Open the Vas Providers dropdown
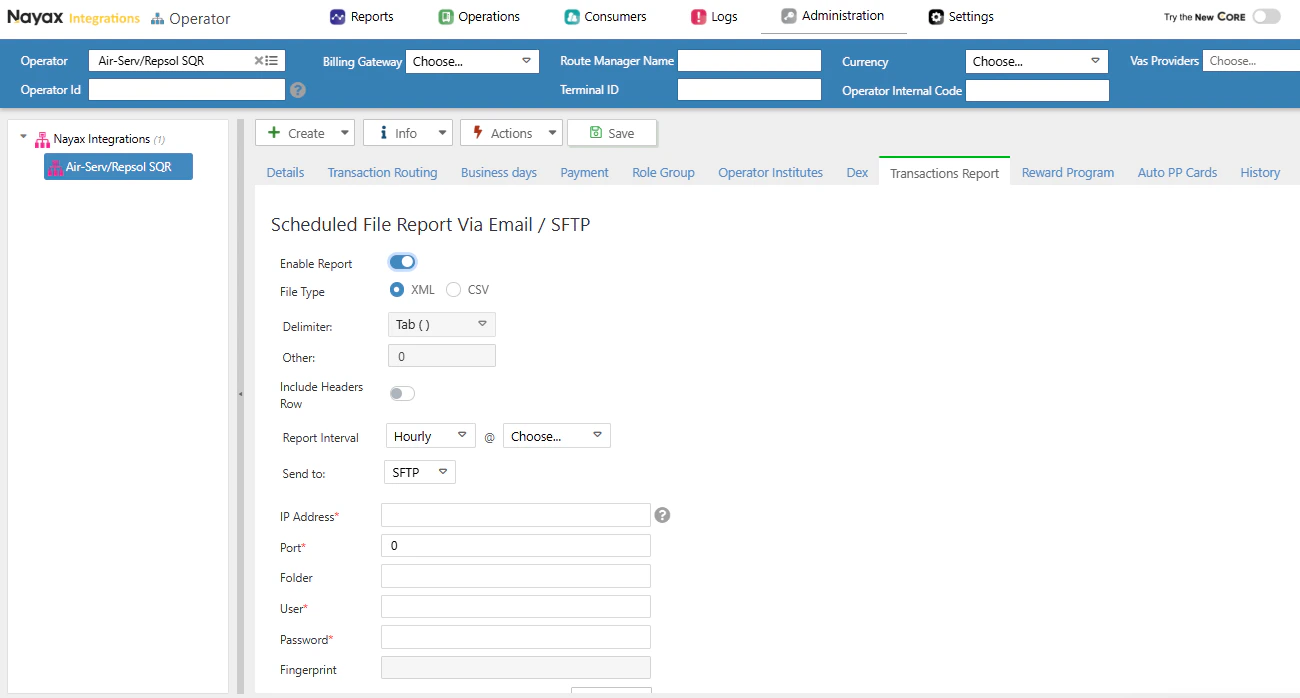The width and height of the screenshot is (1300, 698). [1251, 61]
